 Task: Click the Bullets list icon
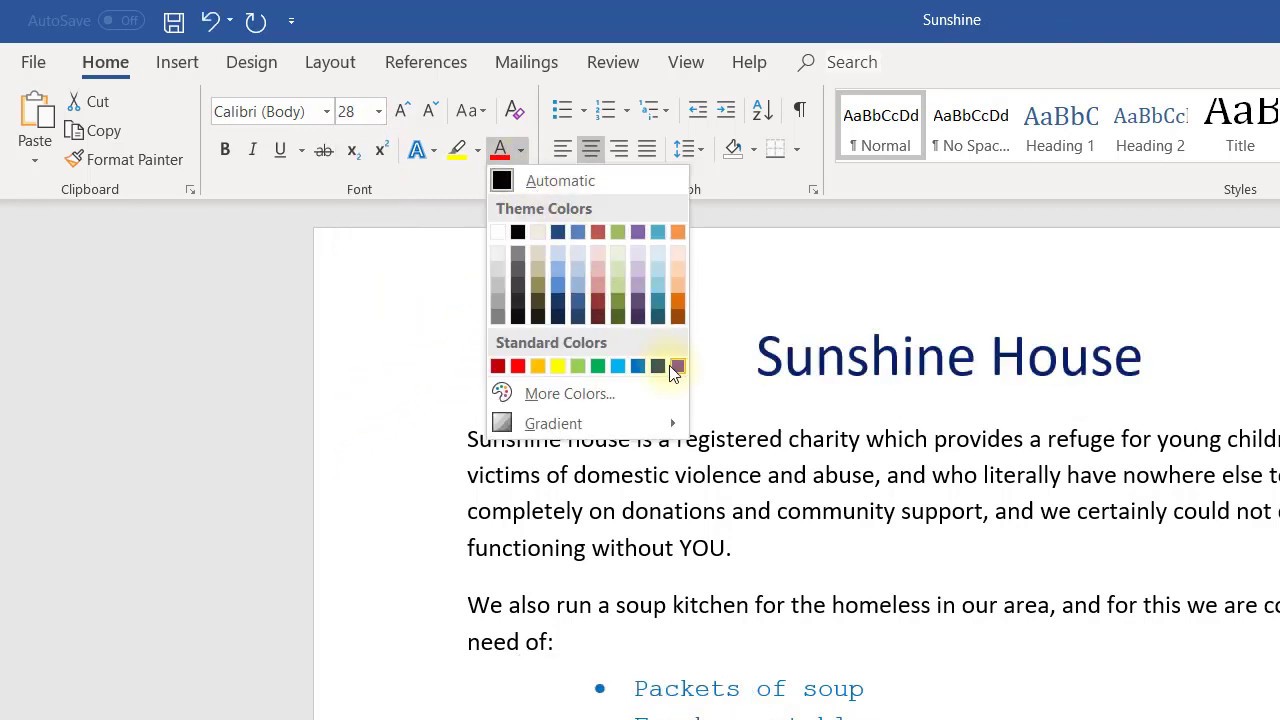pyautogui.click(x=562, y=110)
